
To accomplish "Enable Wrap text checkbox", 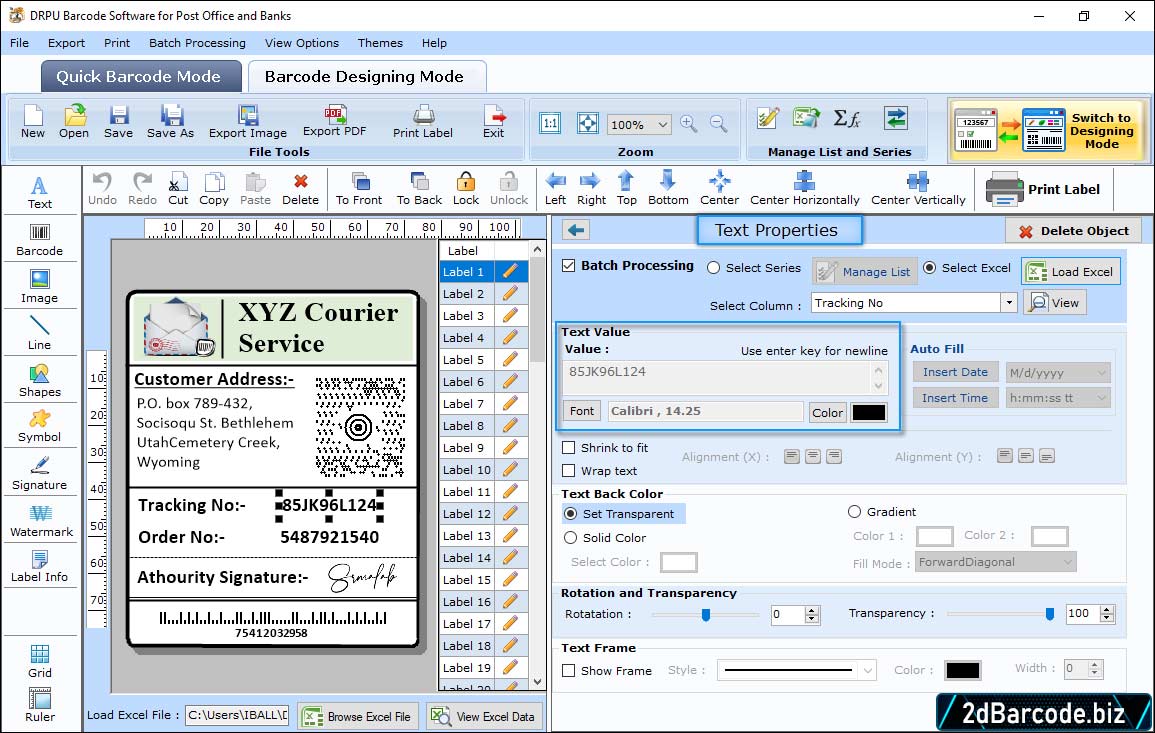I will [569, 471].
